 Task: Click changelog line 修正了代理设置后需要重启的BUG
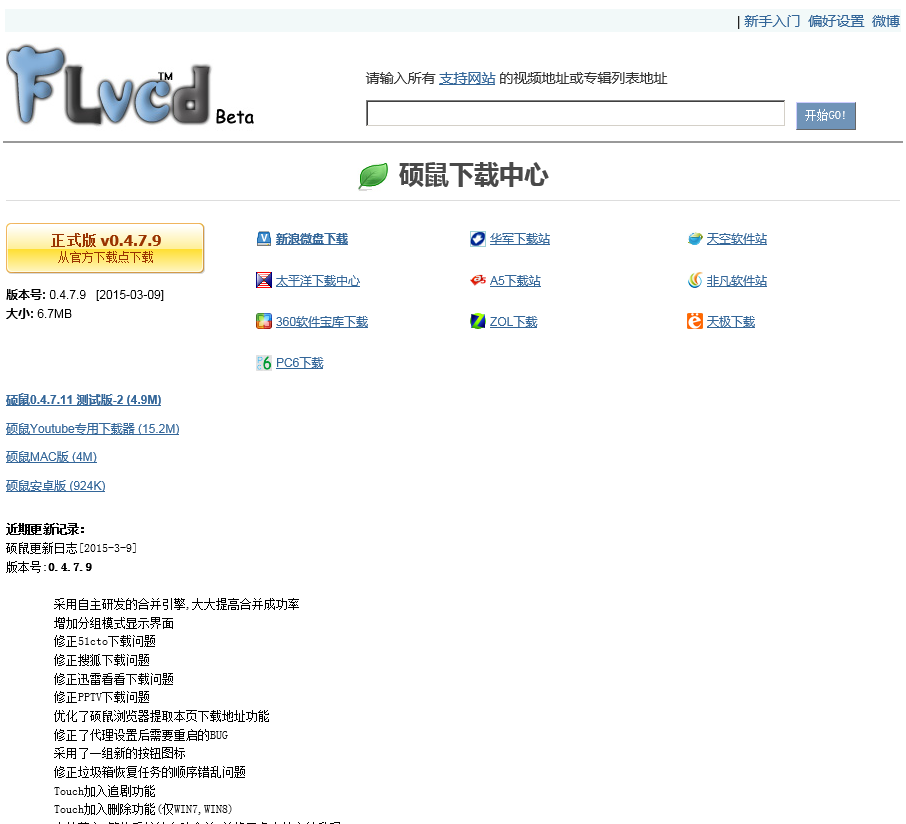point(141,736)
